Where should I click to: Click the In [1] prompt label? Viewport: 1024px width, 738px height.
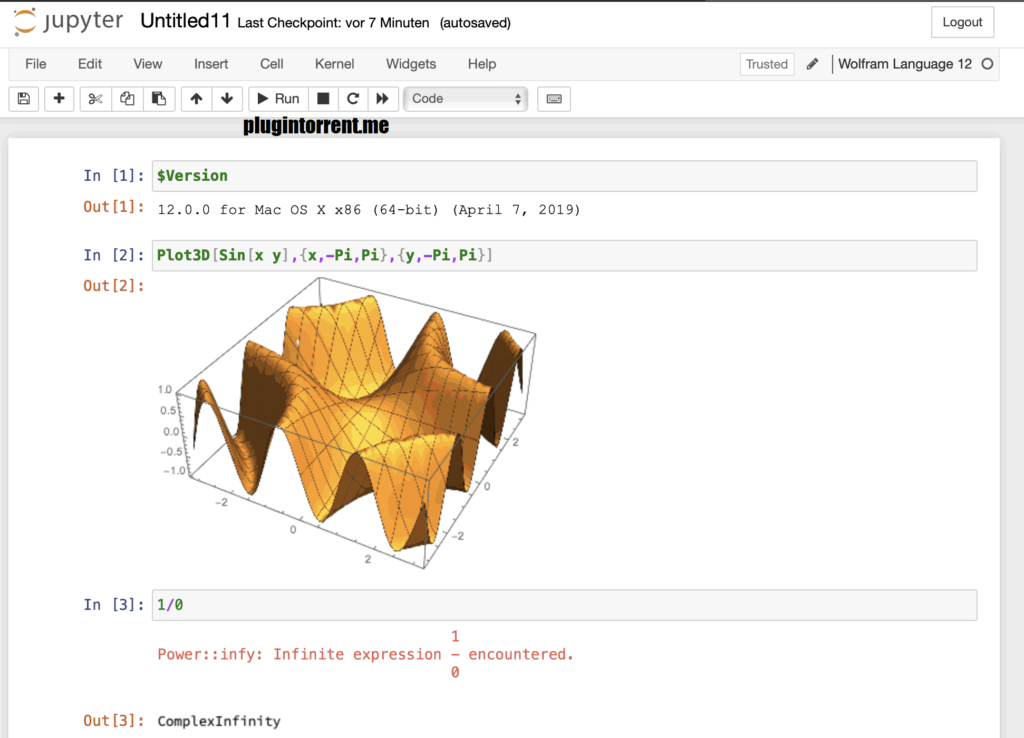(113, 176)
